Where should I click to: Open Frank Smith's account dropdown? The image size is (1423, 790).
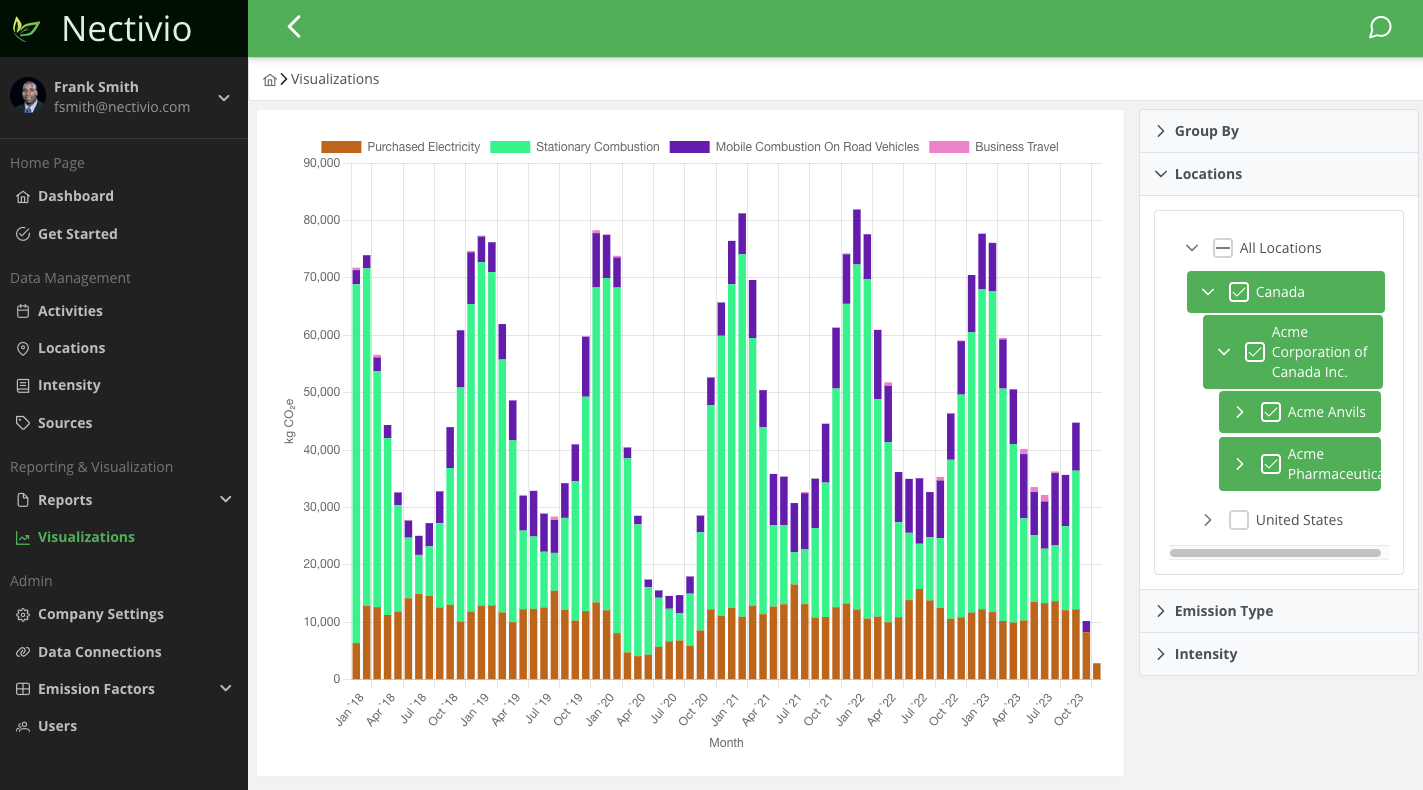coord(224,97)
